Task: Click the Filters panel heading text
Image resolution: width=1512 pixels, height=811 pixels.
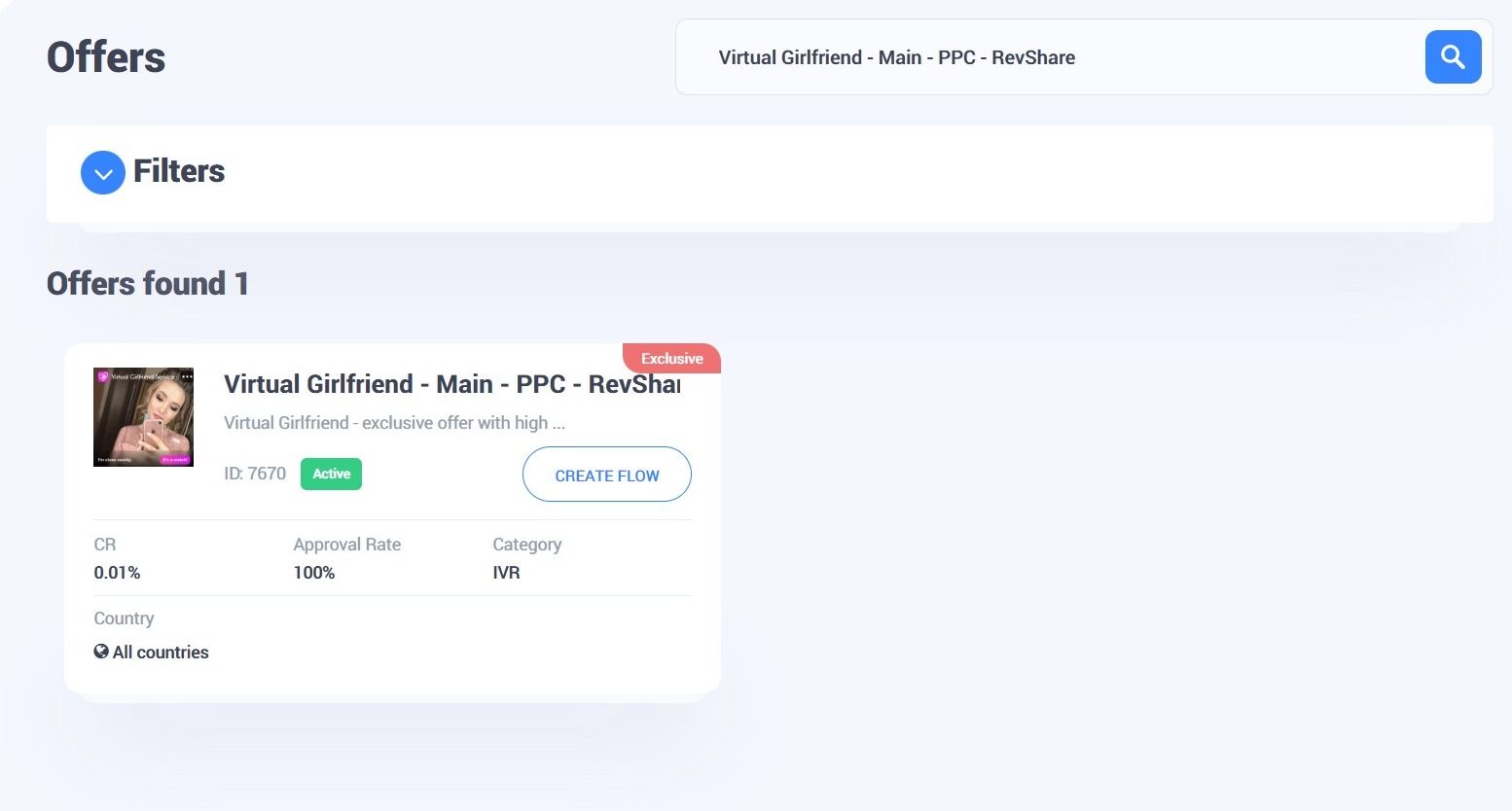Action: pyautogui.click(x=179, y=171)
